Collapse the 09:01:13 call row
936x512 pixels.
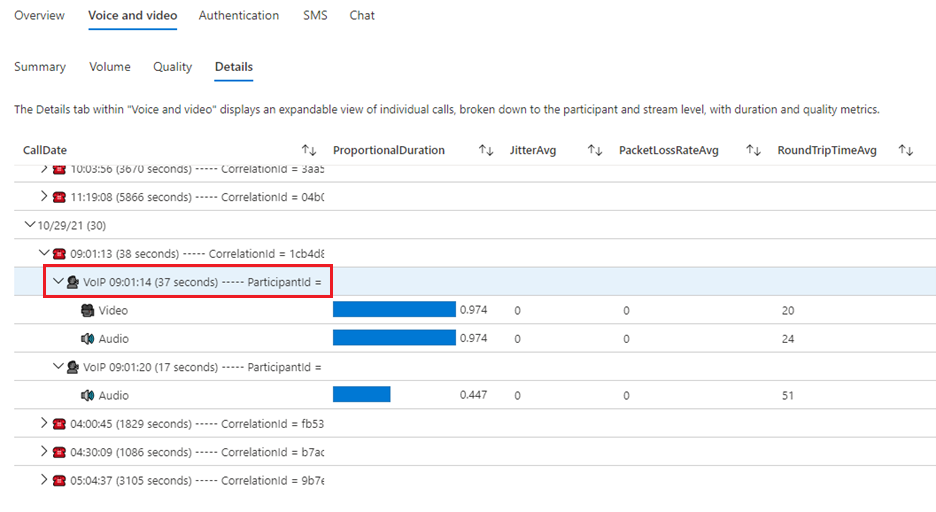pyautogui.click(x=44, y=253)
